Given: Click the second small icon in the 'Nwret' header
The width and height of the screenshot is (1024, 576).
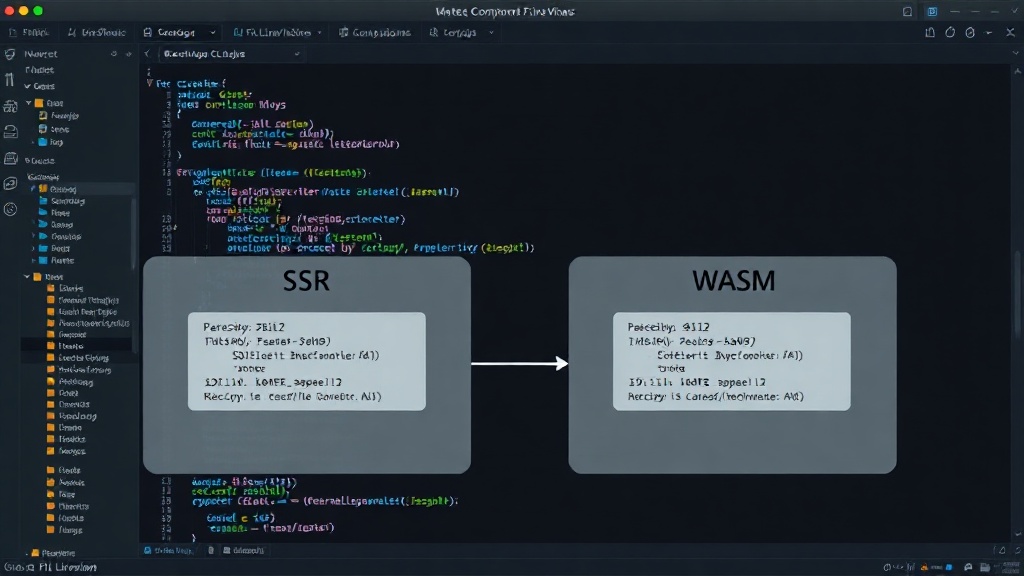Looking at the screenshot, I should (128, 54).
